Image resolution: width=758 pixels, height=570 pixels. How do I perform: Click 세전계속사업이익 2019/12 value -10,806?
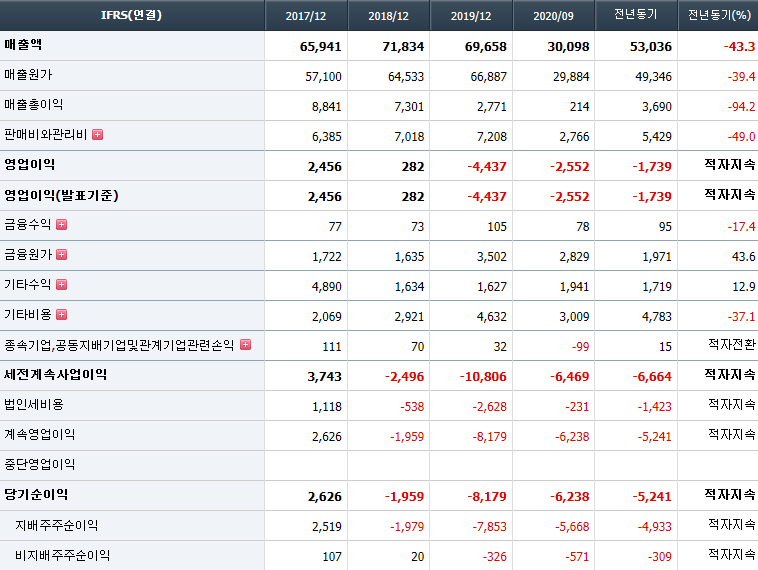[483, 377]
